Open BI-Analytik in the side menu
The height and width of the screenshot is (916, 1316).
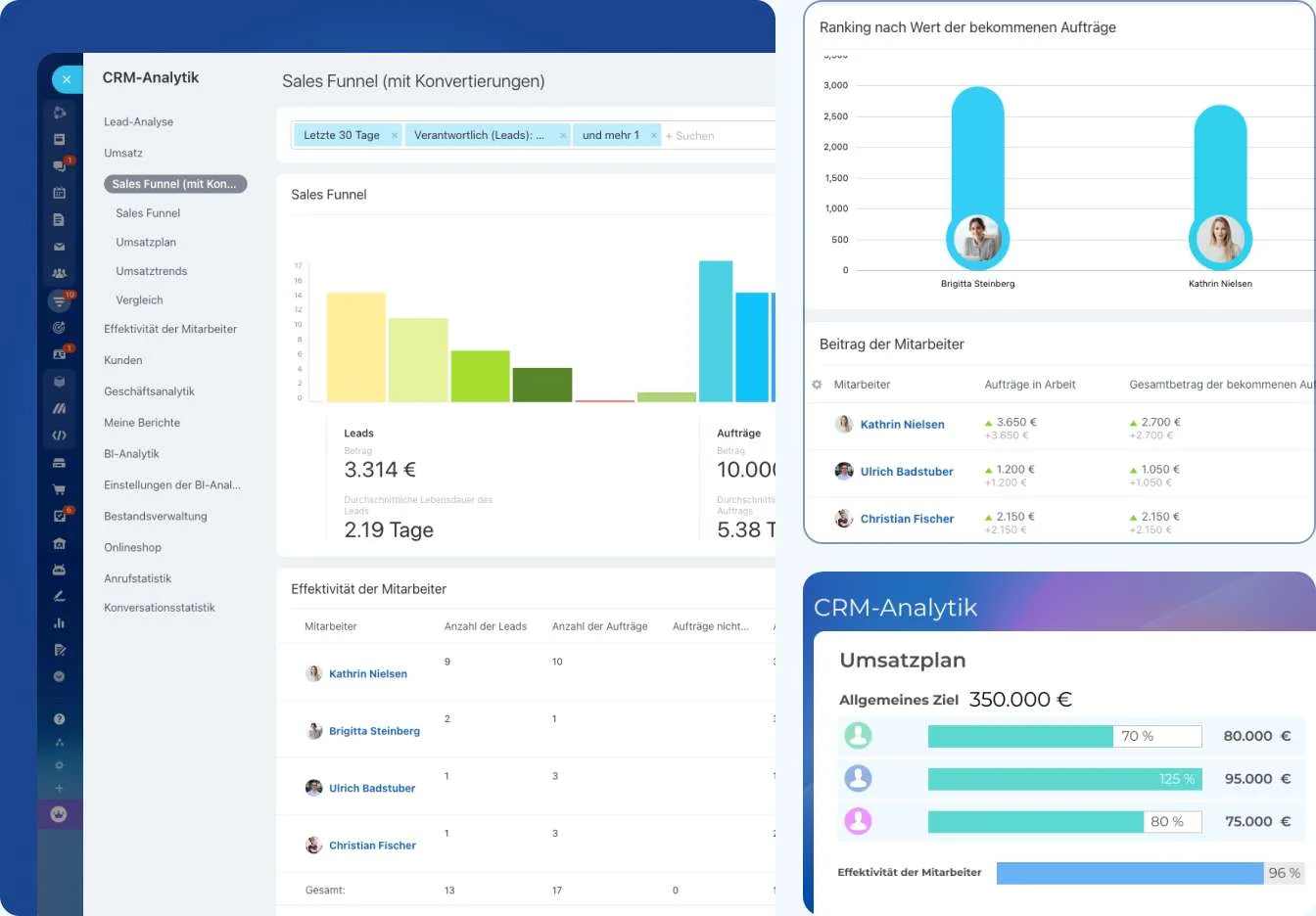pyautogui.click(x=131, y=454)
